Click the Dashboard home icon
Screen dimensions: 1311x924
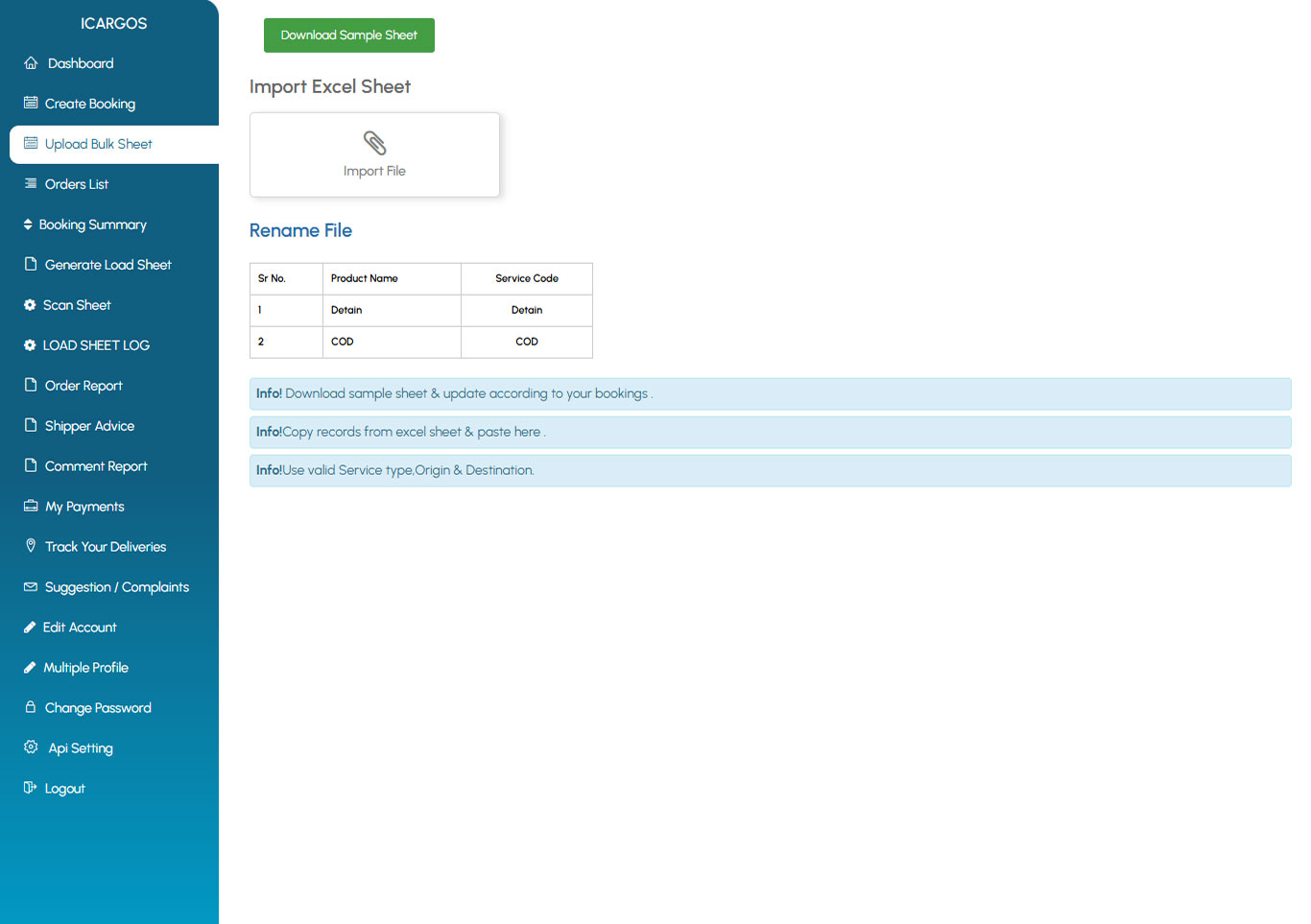31,62
